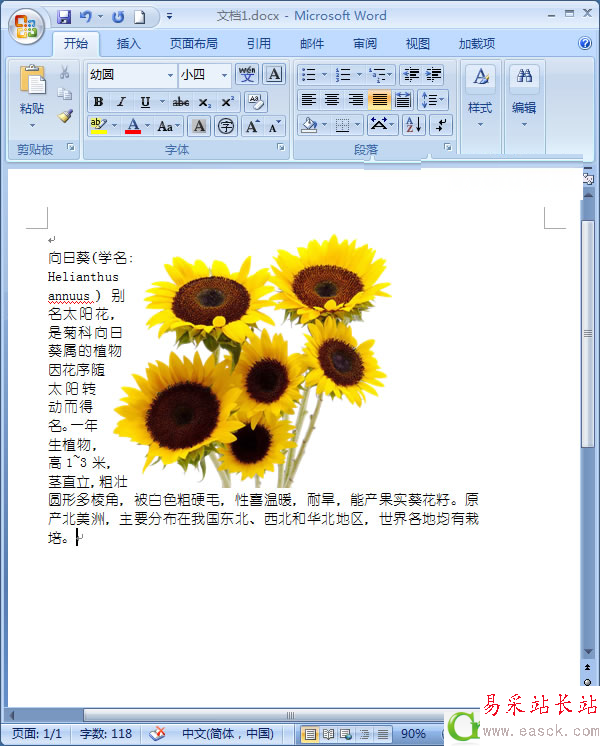
Task: Switch to the 页面布局 tab
Action: point(194,44)
